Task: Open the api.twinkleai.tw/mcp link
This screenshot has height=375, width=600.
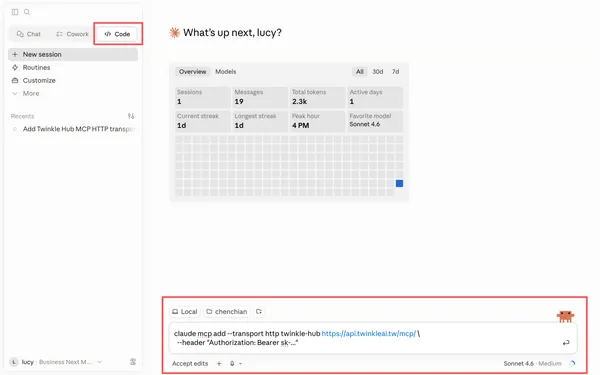Action: (368, 333)
